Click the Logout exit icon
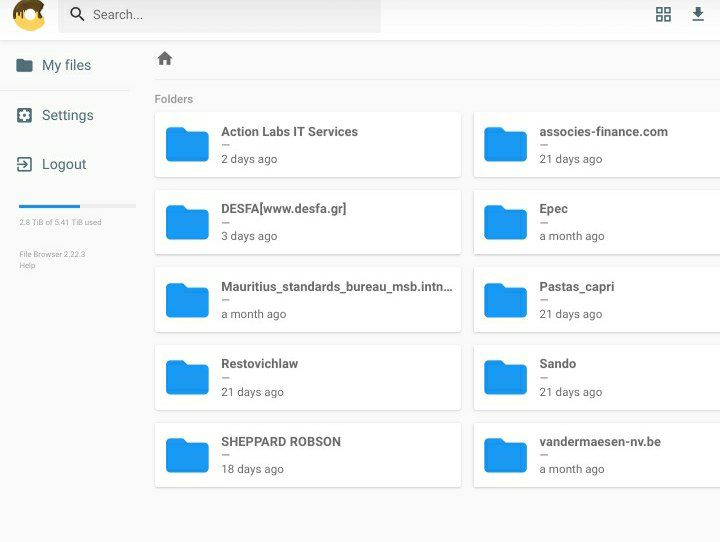The image size is (720, 542). pos(24,164)
